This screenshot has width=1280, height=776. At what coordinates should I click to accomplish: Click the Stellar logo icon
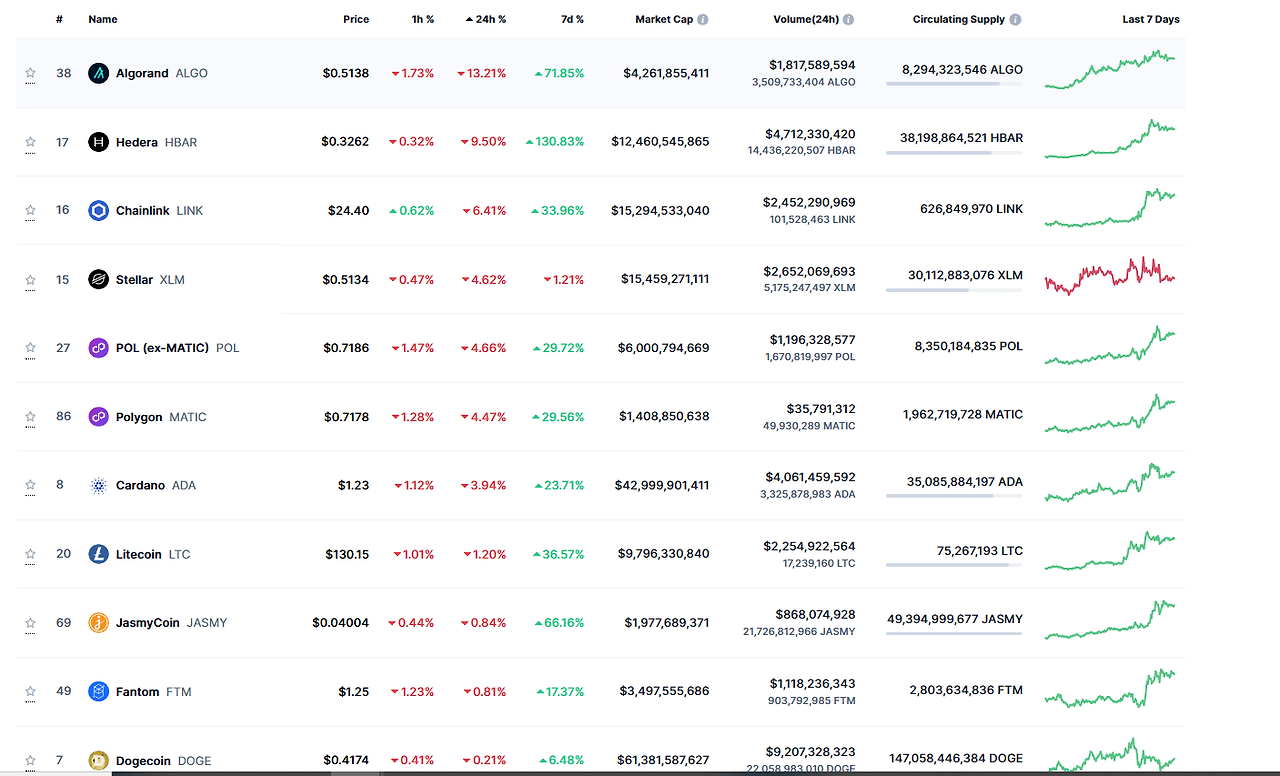tap(98, 279)
